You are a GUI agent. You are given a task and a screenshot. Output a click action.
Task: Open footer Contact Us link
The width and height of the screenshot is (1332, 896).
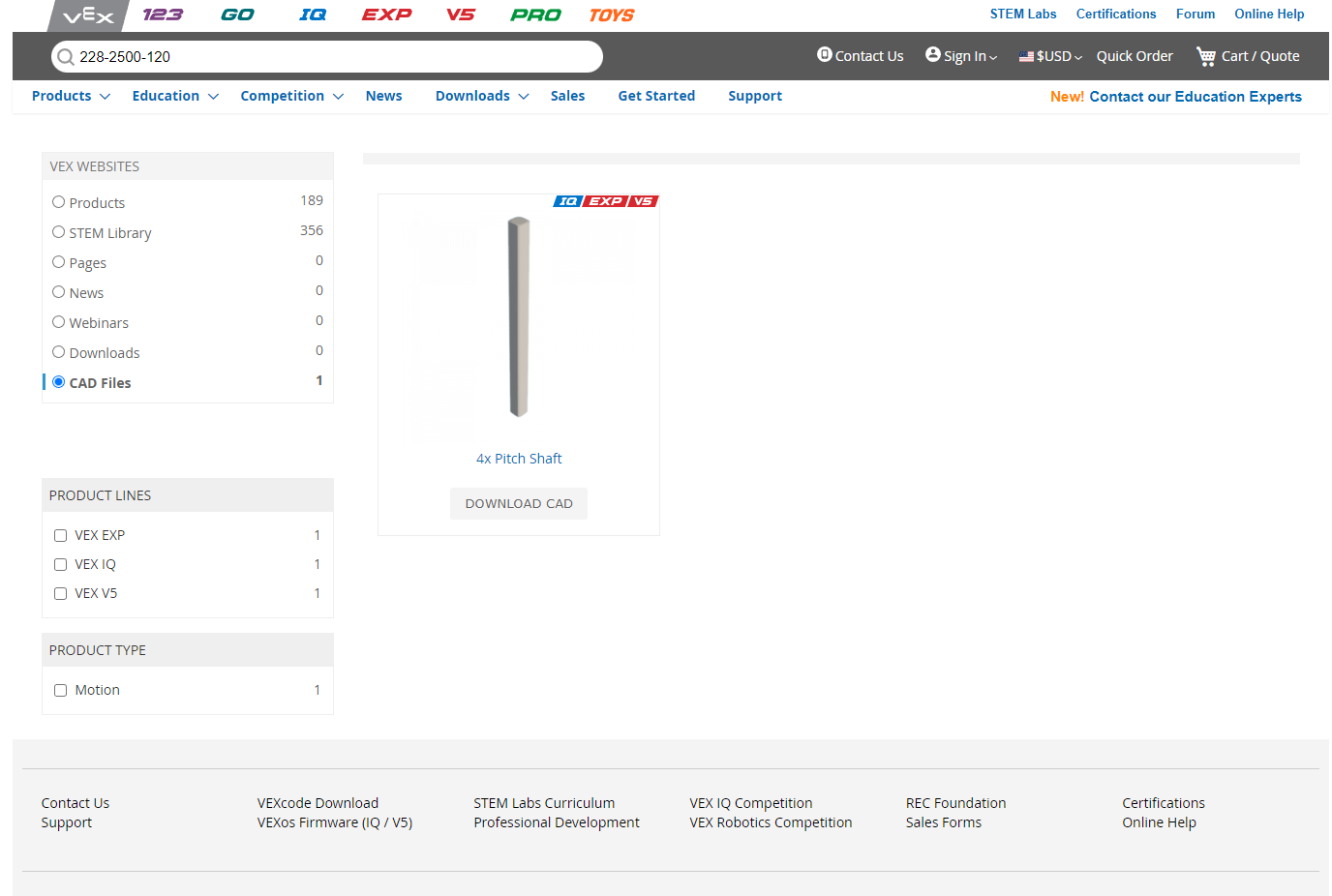click(x=76, y=803)
